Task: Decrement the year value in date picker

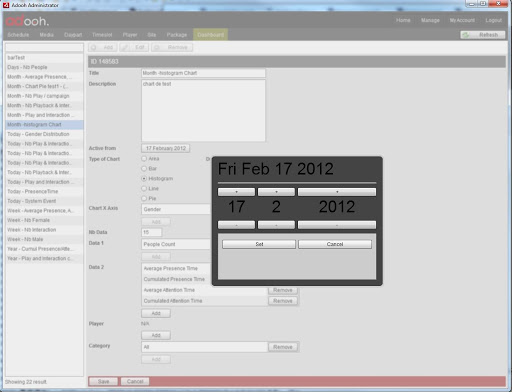Action: [x=337, y=225]
